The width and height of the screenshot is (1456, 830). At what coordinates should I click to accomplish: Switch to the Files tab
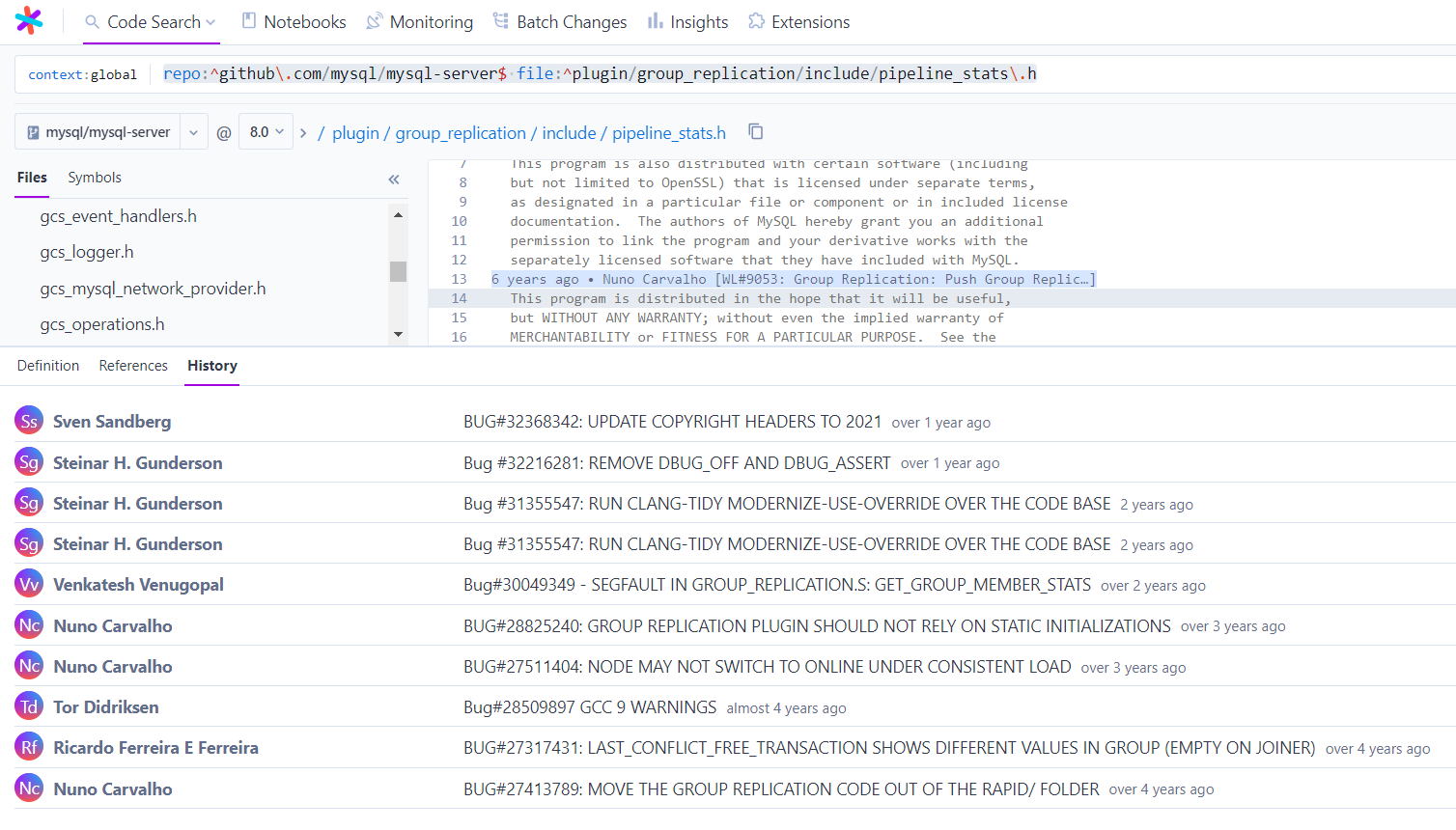[x=32, y=178]
